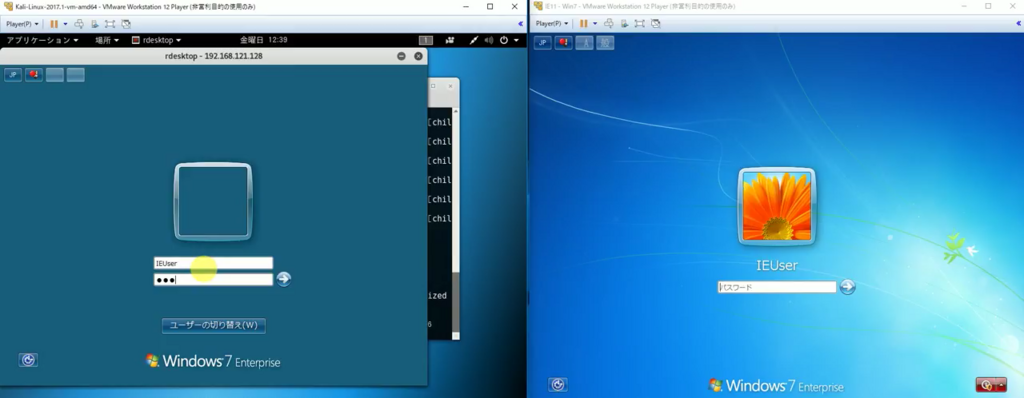The width and height of the screenshot is (1024, 398).
Task: Collapse the Kali VMware toolbar with blue chevron
Action: (x=520, y=24)
